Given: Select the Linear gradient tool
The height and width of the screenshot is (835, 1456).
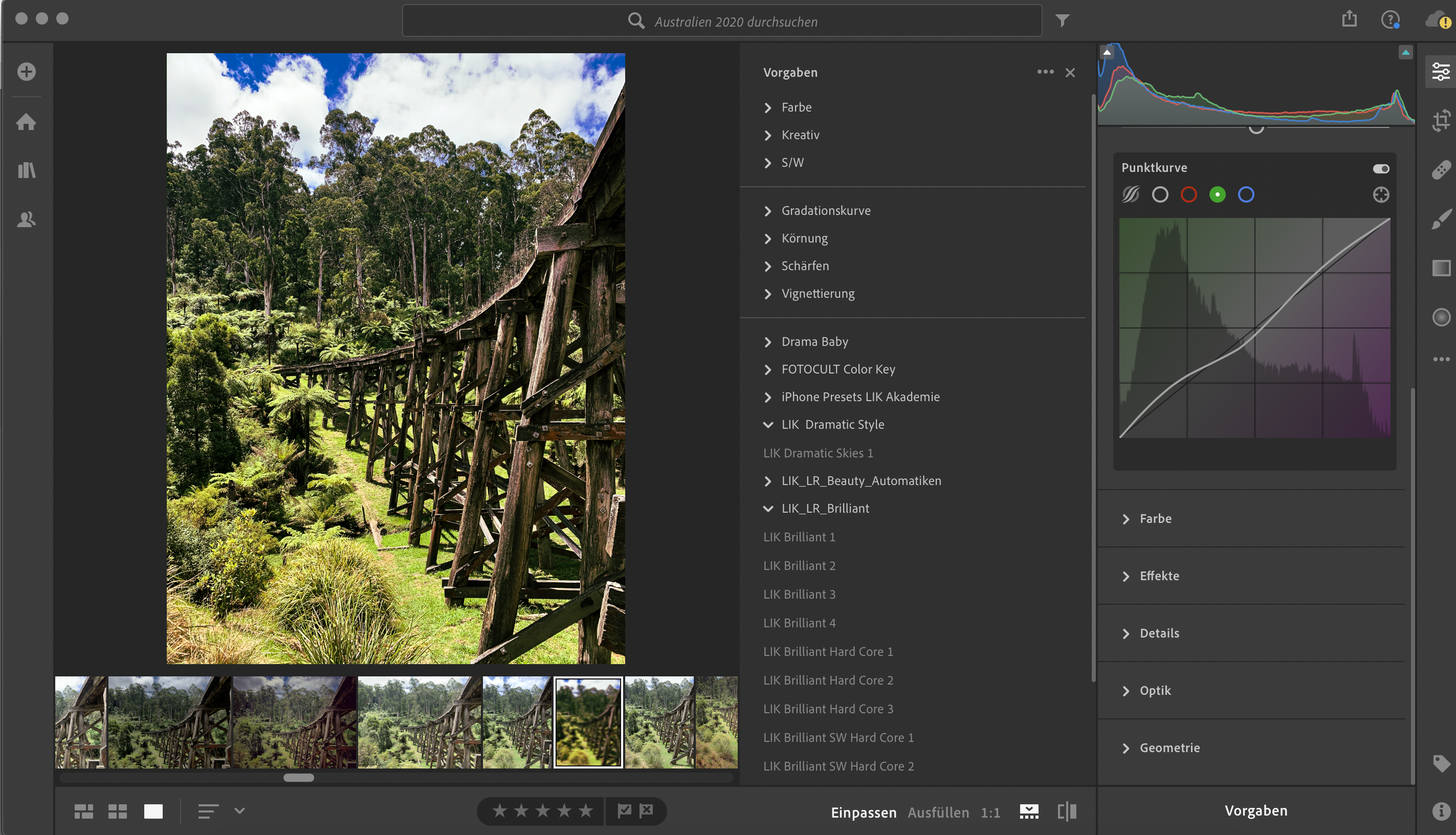Looking at the screenshot, I should click(1441, 268).
